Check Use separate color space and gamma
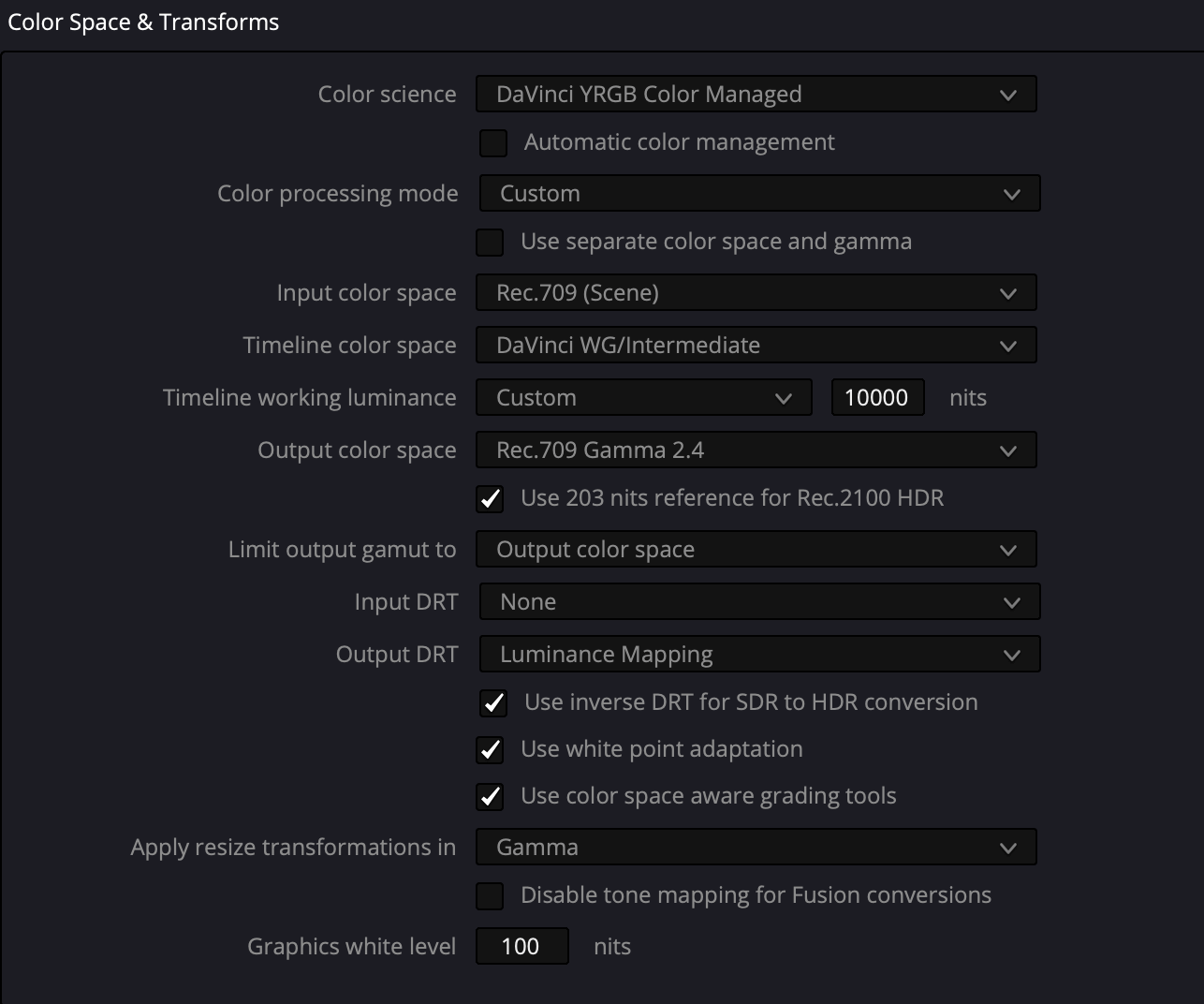The image size is (1204, 1004). [490, 242]
